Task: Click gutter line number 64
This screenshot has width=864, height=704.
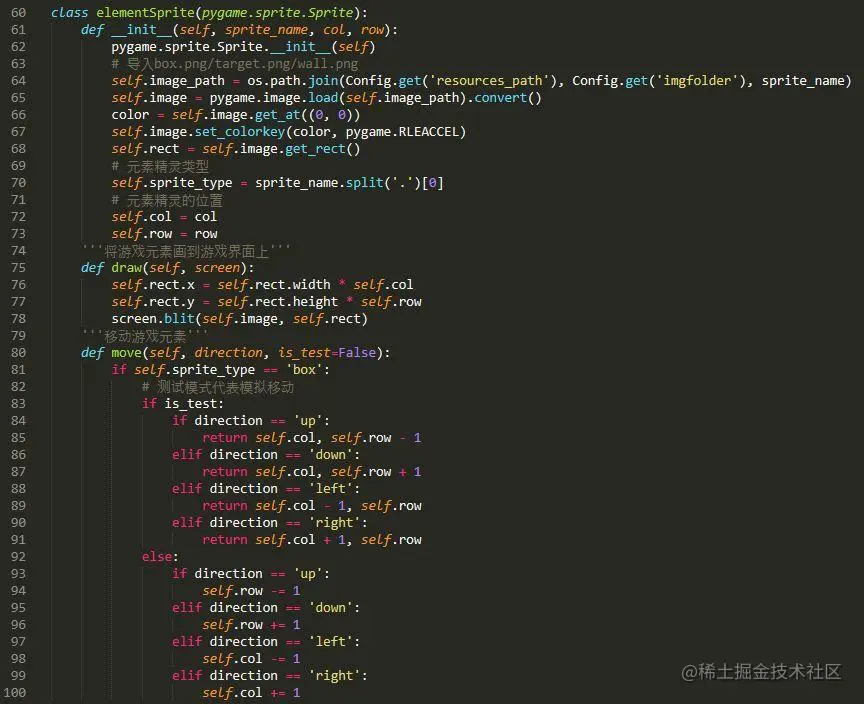Action: pyautogui.click(x=18, y=81)
